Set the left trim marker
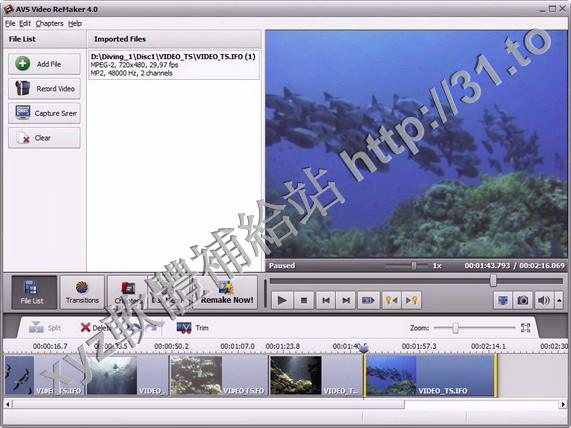Viewport: 571px width, 428px height. pos(391,300)
